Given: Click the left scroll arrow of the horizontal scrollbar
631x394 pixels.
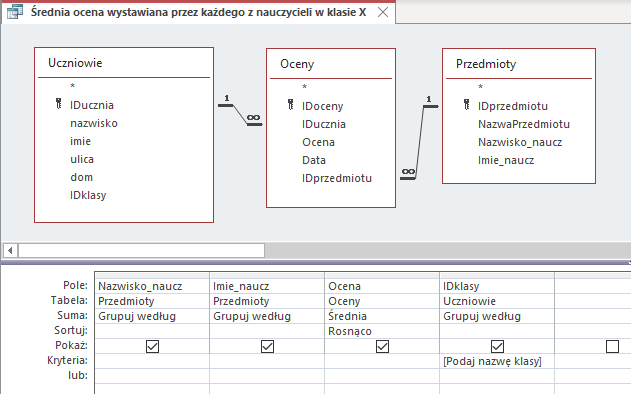Looking at the screenshot, I should coord(10,250).
